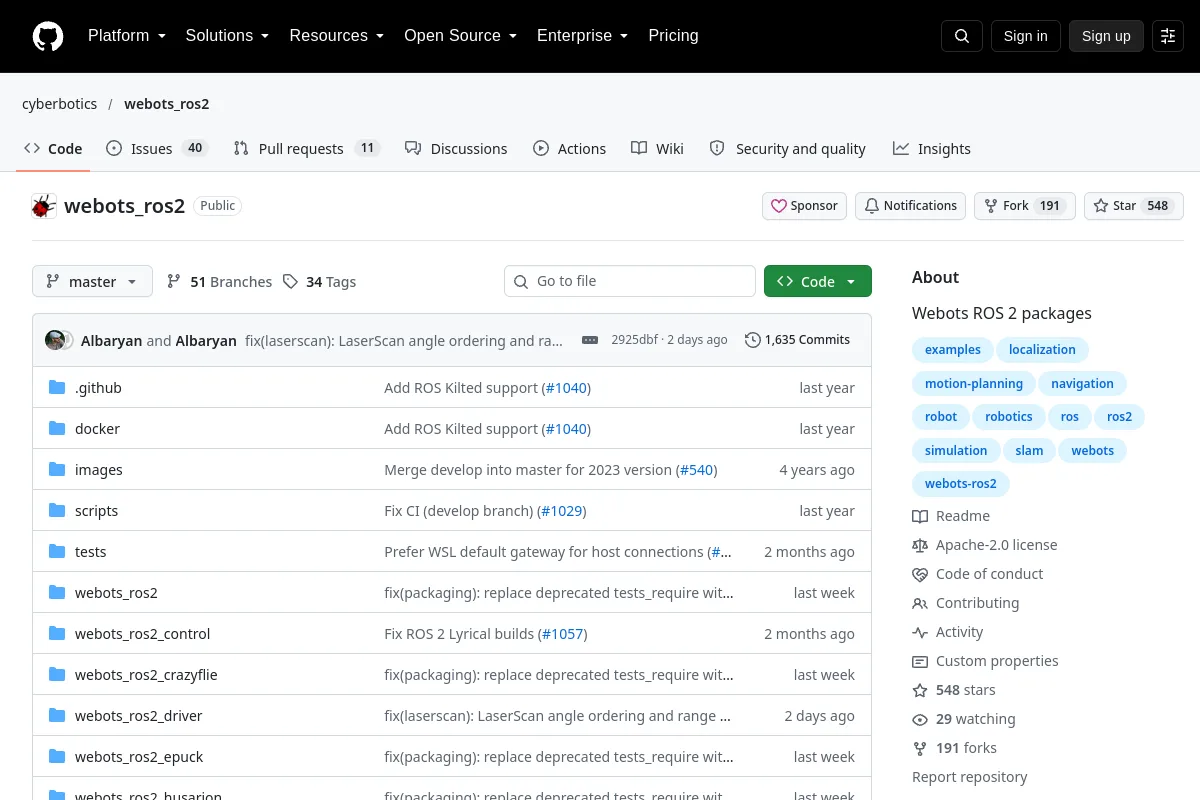View 29 watching link
The width and height of the screenshot is (1200, 800).
pos(964,719)
